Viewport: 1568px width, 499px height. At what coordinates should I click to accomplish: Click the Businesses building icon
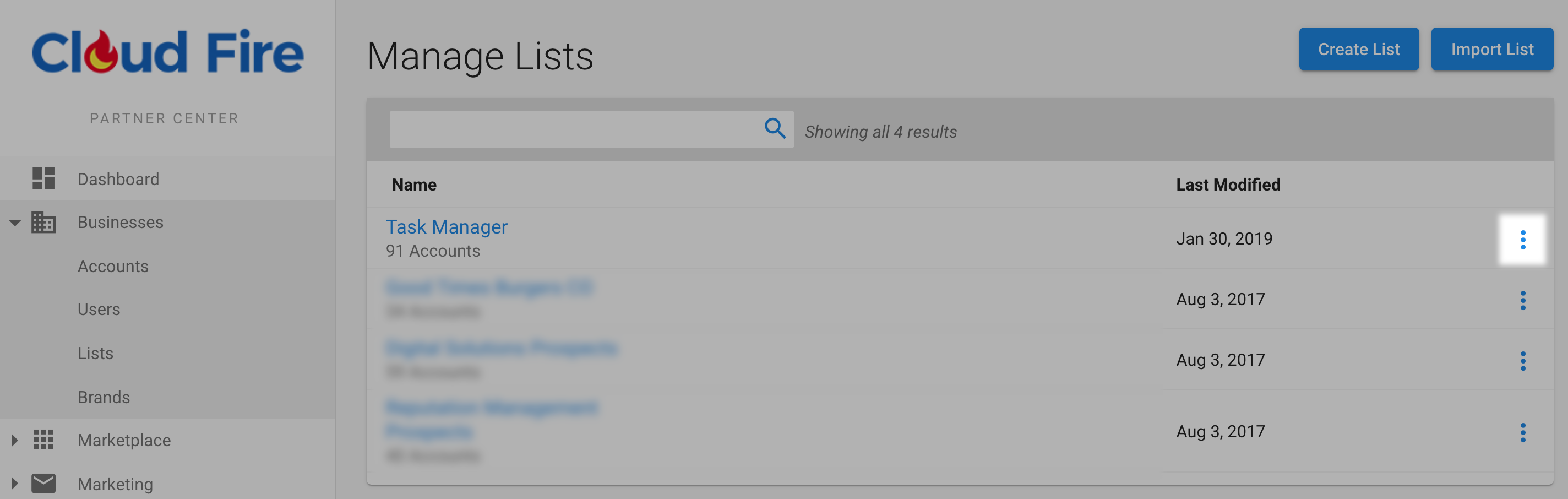pyautogui.click(x=43, y=223)
